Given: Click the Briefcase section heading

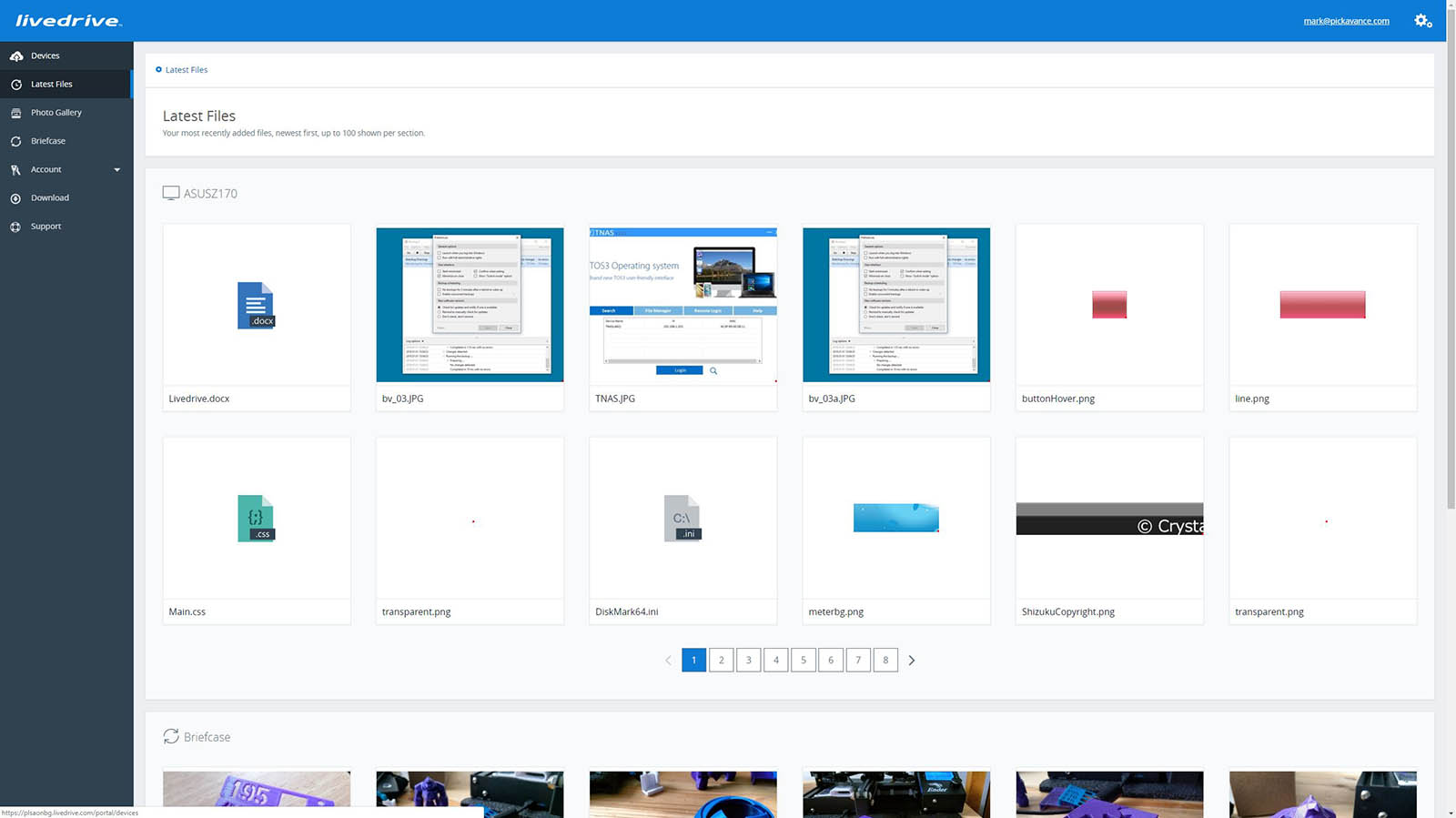Looking at the screenshot, I should tap(207, 737).
